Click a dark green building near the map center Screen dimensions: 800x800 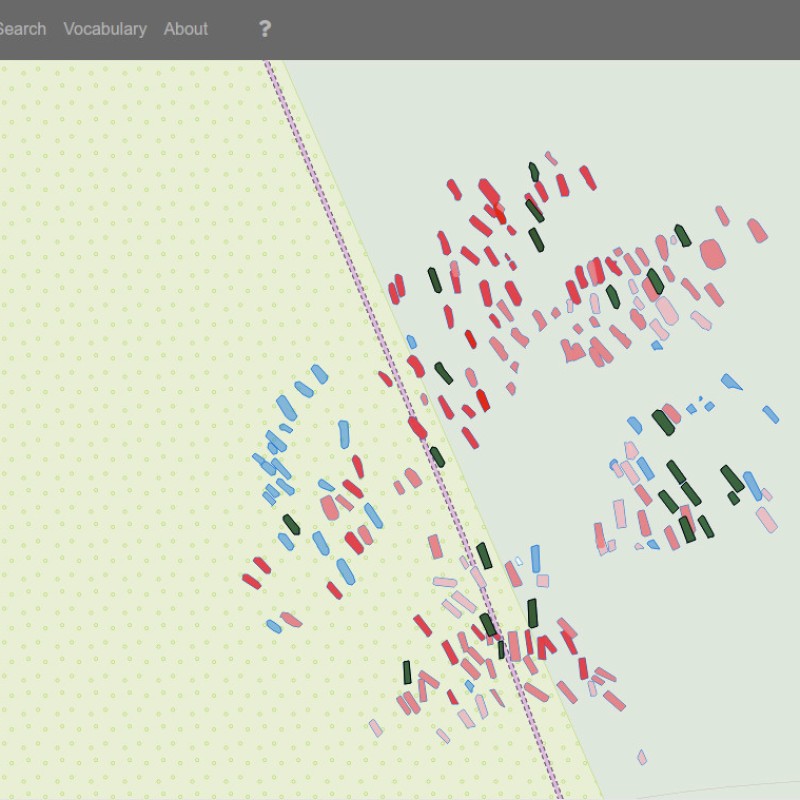(437, 458)
